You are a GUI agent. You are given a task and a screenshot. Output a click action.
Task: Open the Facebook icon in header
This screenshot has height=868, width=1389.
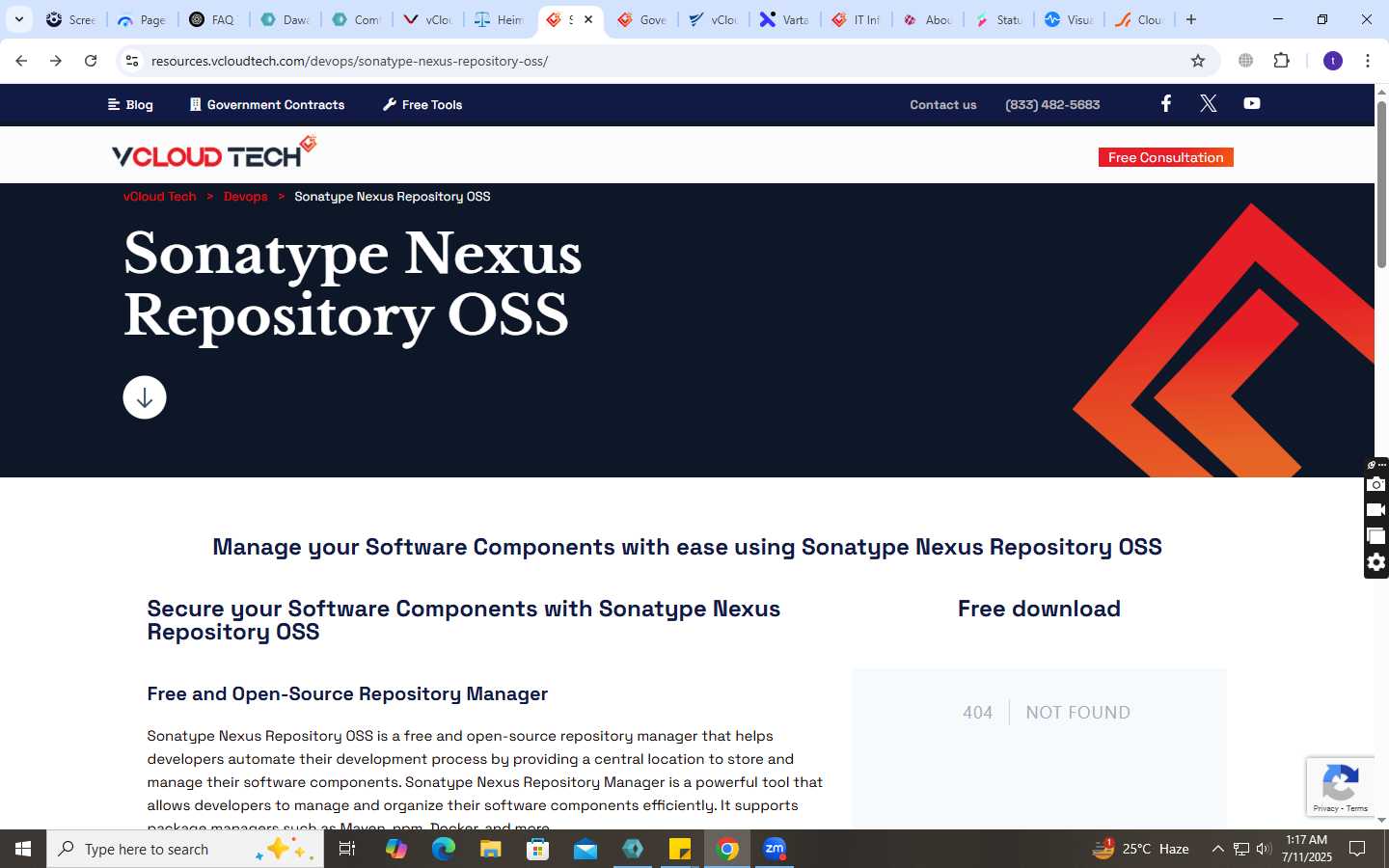pyautogui.click(x=1165, y=103)
